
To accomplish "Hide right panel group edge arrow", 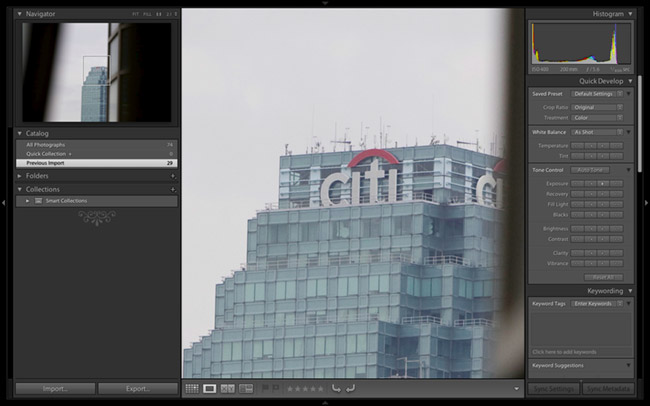I will (x=646, y=203).
